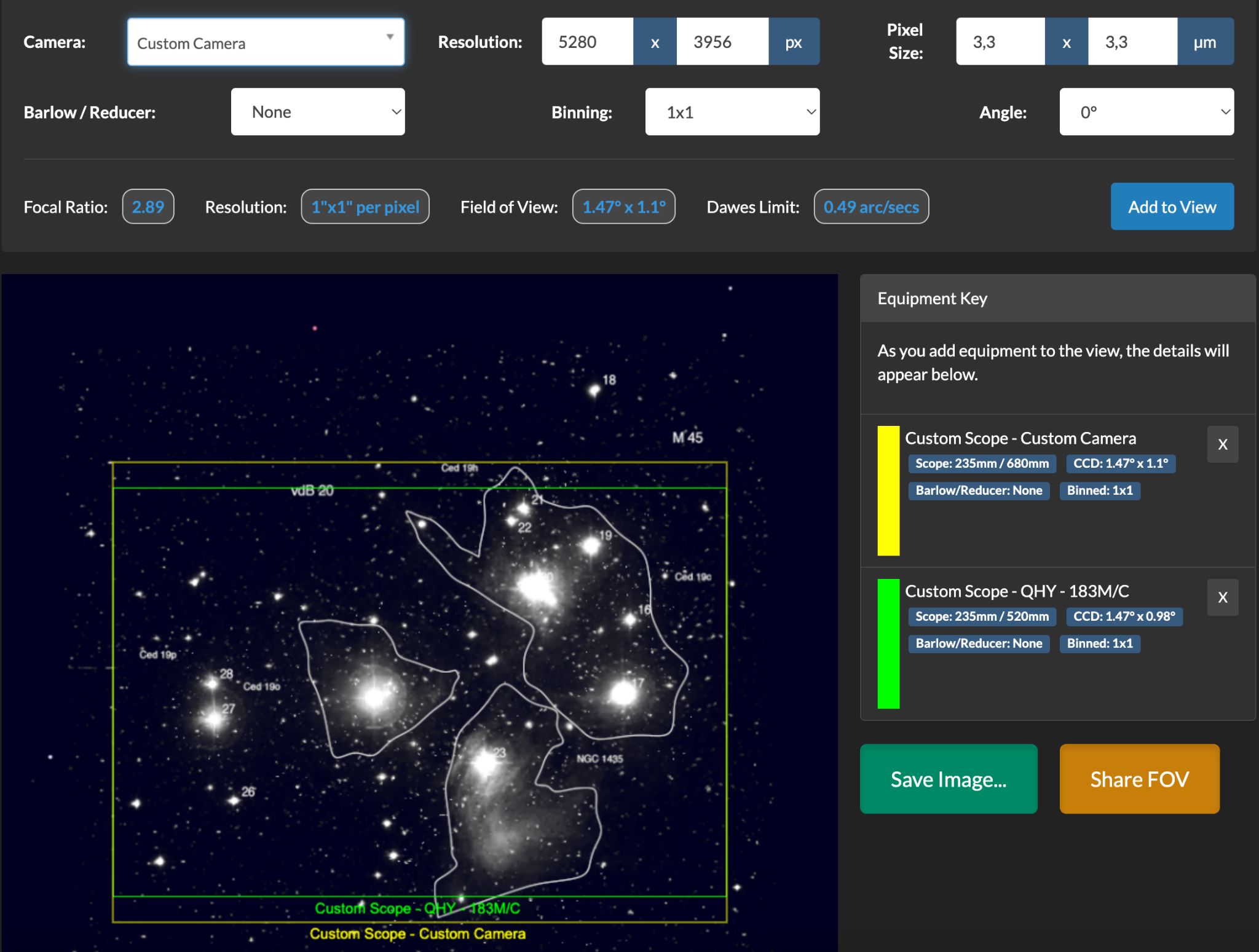The image size is (1259, 952).
Task: Click the µm unit label beside pixel size
Action: tap(1205, 42)
